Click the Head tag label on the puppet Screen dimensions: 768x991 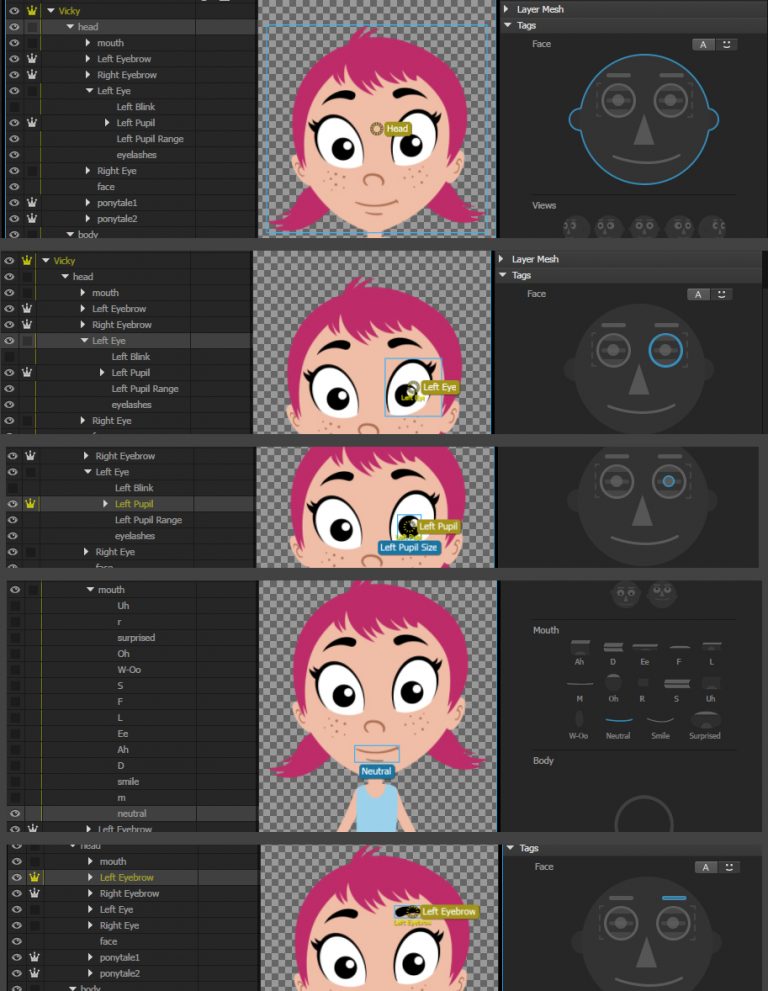click(x=397, y=129)
